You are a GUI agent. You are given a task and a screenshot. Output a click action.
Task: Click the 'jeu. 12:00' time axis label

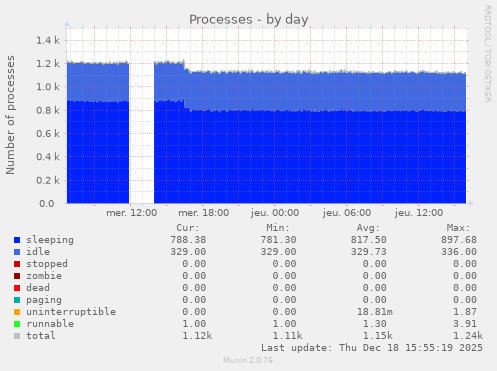[419, 213]
